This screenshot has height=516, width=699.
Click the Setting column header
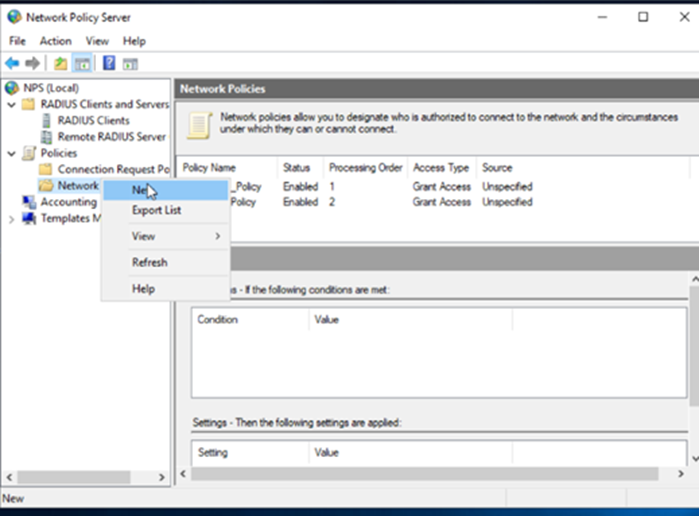251,452
